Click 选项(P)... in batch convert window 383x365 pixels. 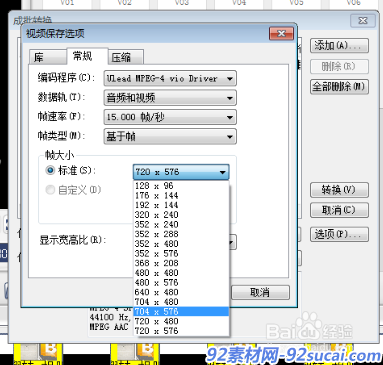click(339, 234)
